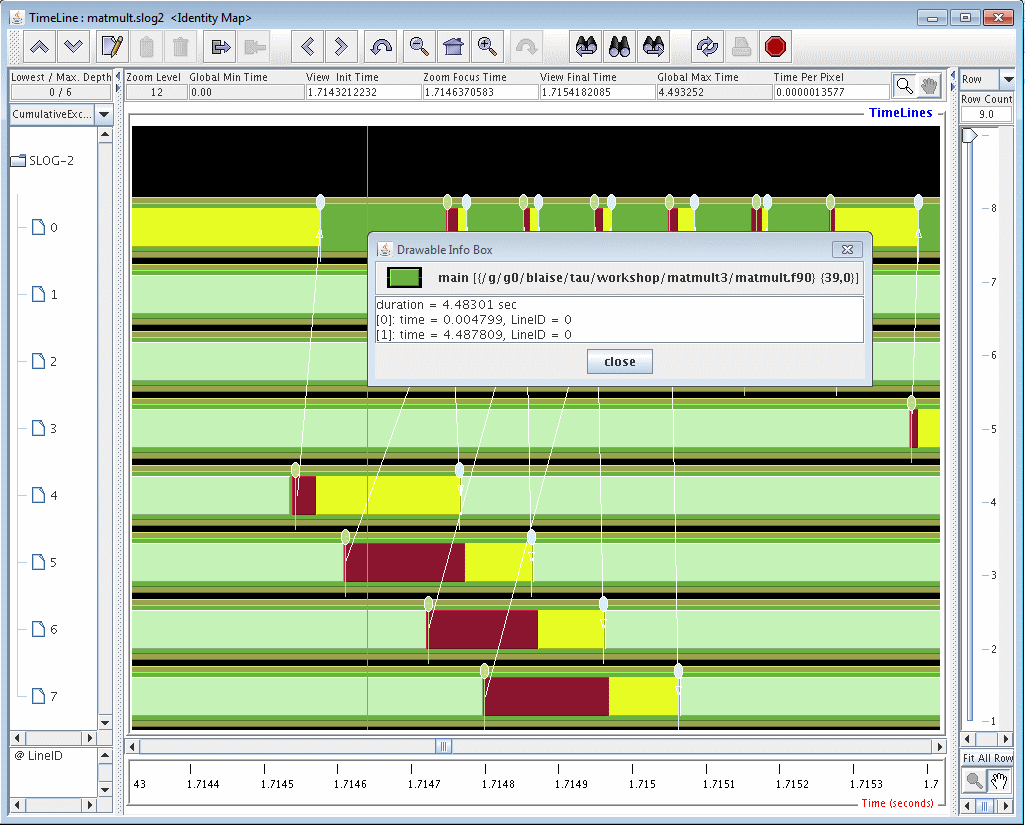Viewport: 1025px width, 825px height.
Task: Click the up arrow toolbar icon
Action: [x=39, y=46]
